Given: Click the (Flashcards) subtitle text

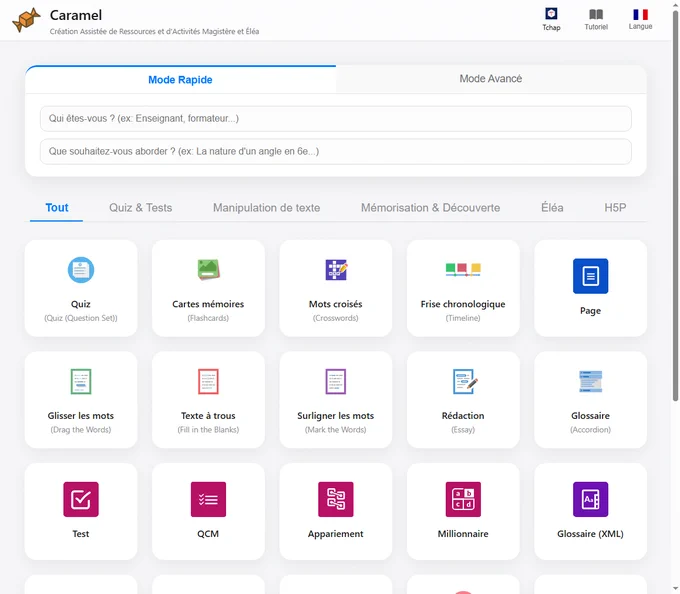Looking at the screenshot, I should pyautogui.click(x=208, y=318).
